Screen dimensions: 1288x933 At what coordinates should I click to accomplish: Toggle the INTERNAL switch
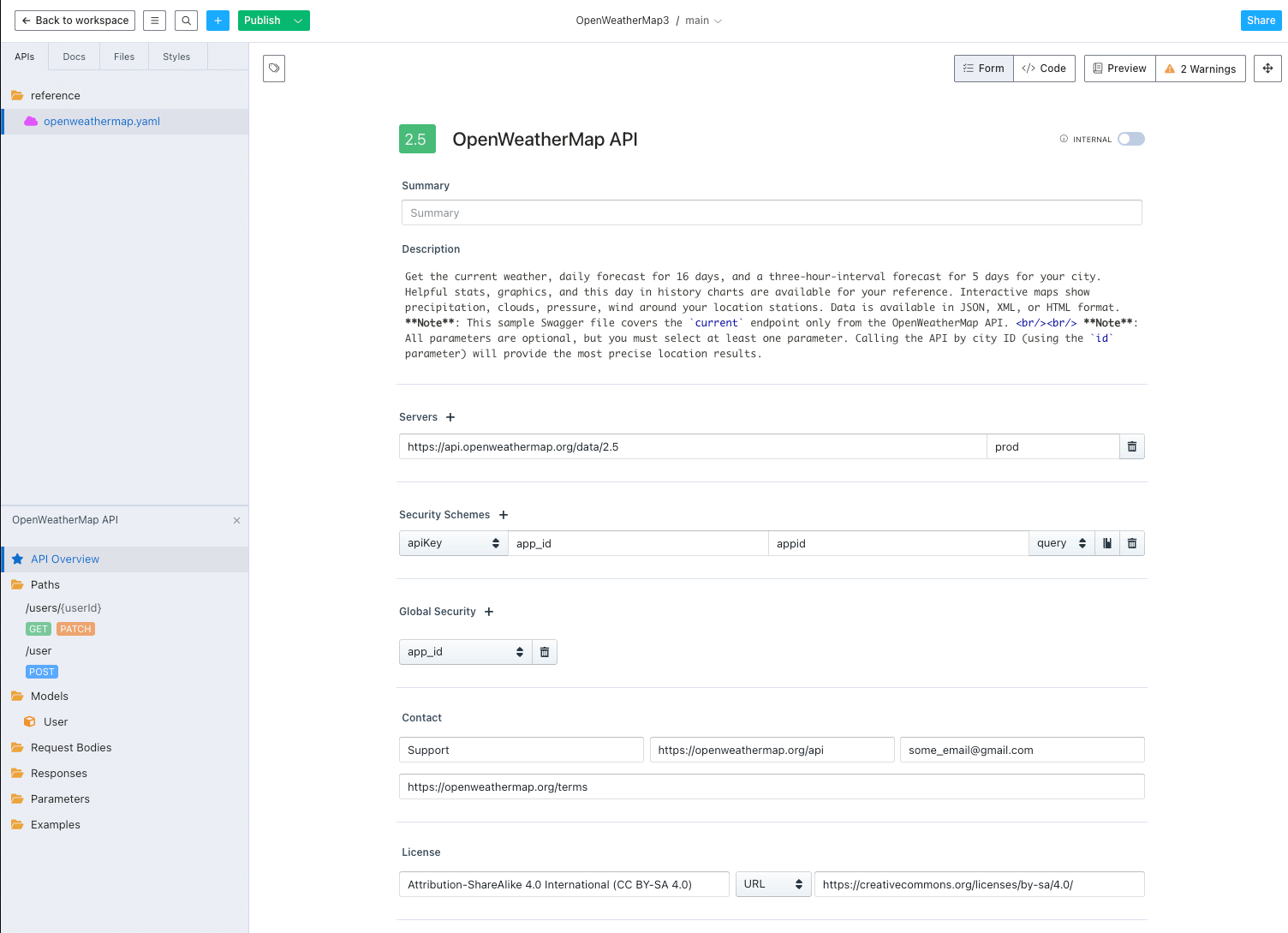point(1131,139)
